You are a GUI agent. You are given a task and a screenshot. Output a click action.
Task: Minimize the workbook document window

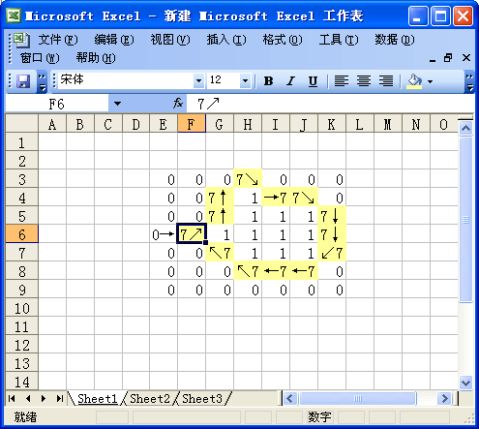[x=433, y=59]
